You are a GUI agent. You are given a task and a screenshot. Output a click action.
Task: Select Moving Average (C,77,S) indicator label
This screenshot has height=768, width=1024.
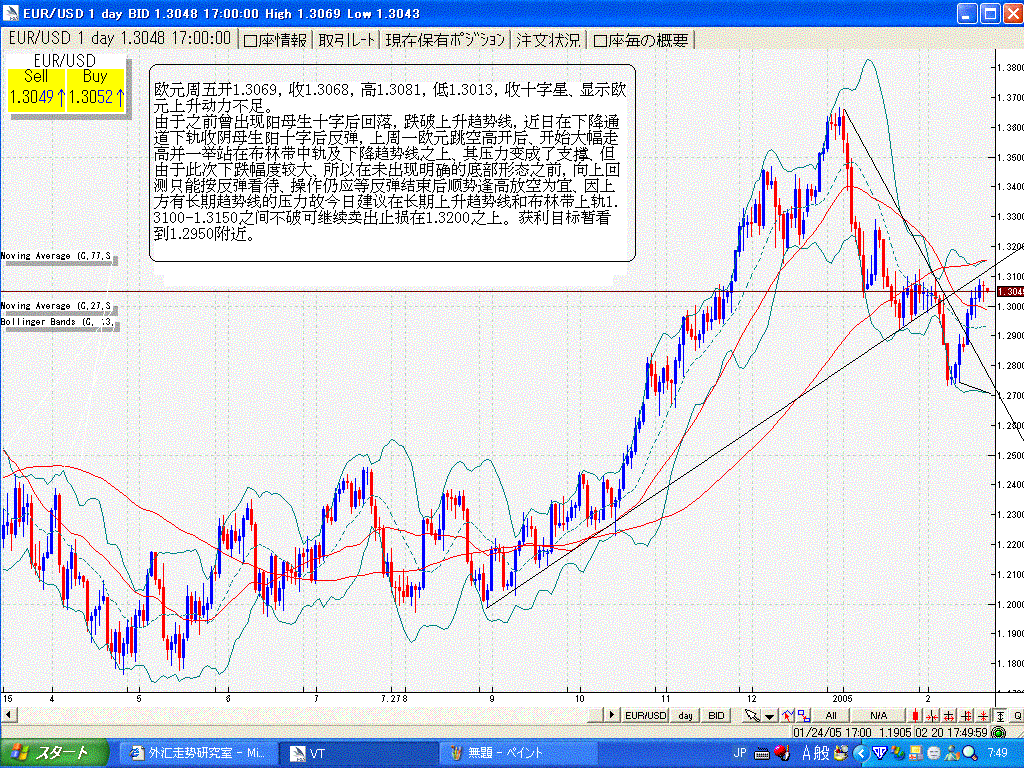coord(58,256)
